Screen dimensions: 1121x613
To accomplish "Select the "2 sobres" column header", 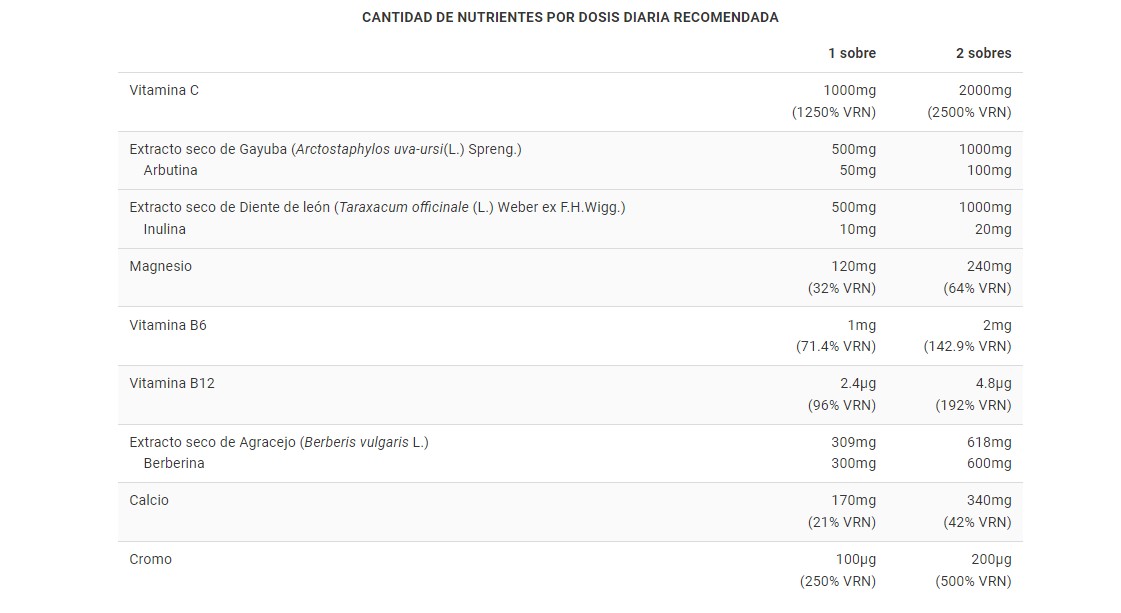I will pyautogui.click(x=983, y=53).
